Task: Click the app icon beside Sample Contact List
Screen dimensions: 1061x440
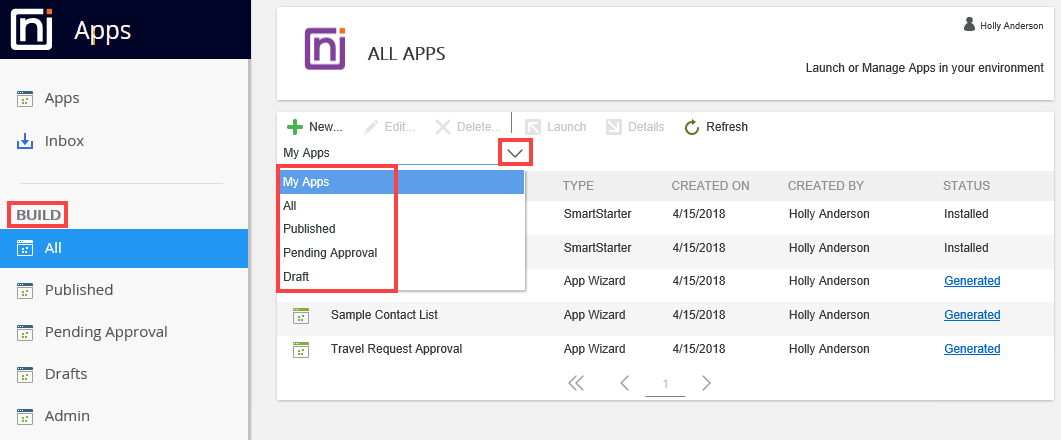Action: point(299,316)
